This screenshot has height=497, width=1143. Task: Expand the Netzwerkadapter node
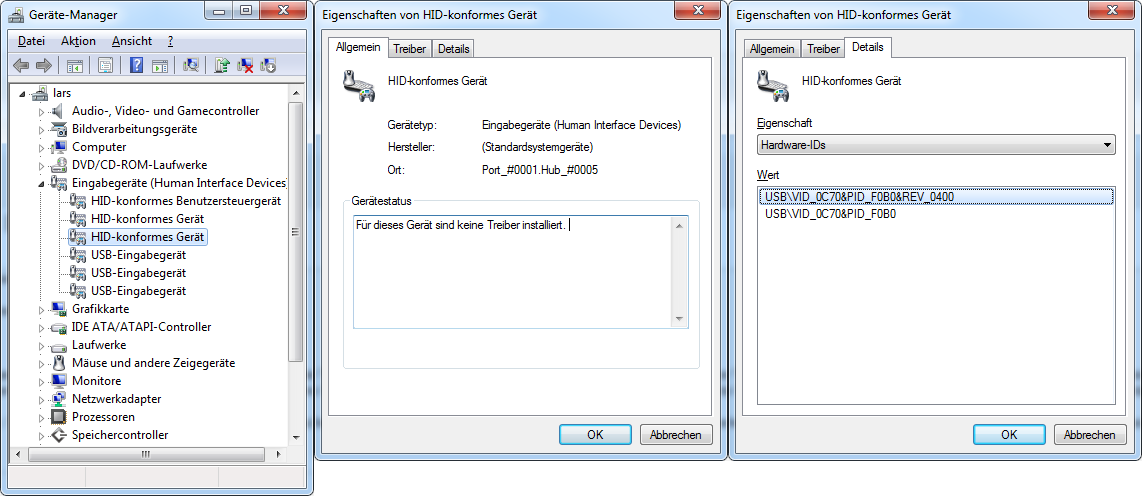[x=42, y=399]
